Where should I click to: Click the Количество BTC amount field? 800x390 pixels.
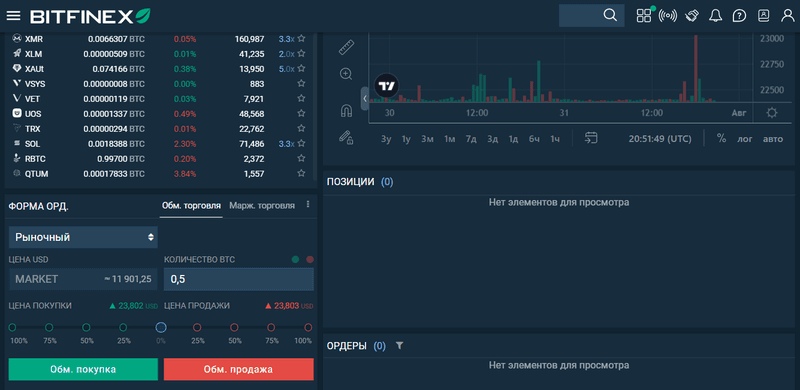point(239,279)
